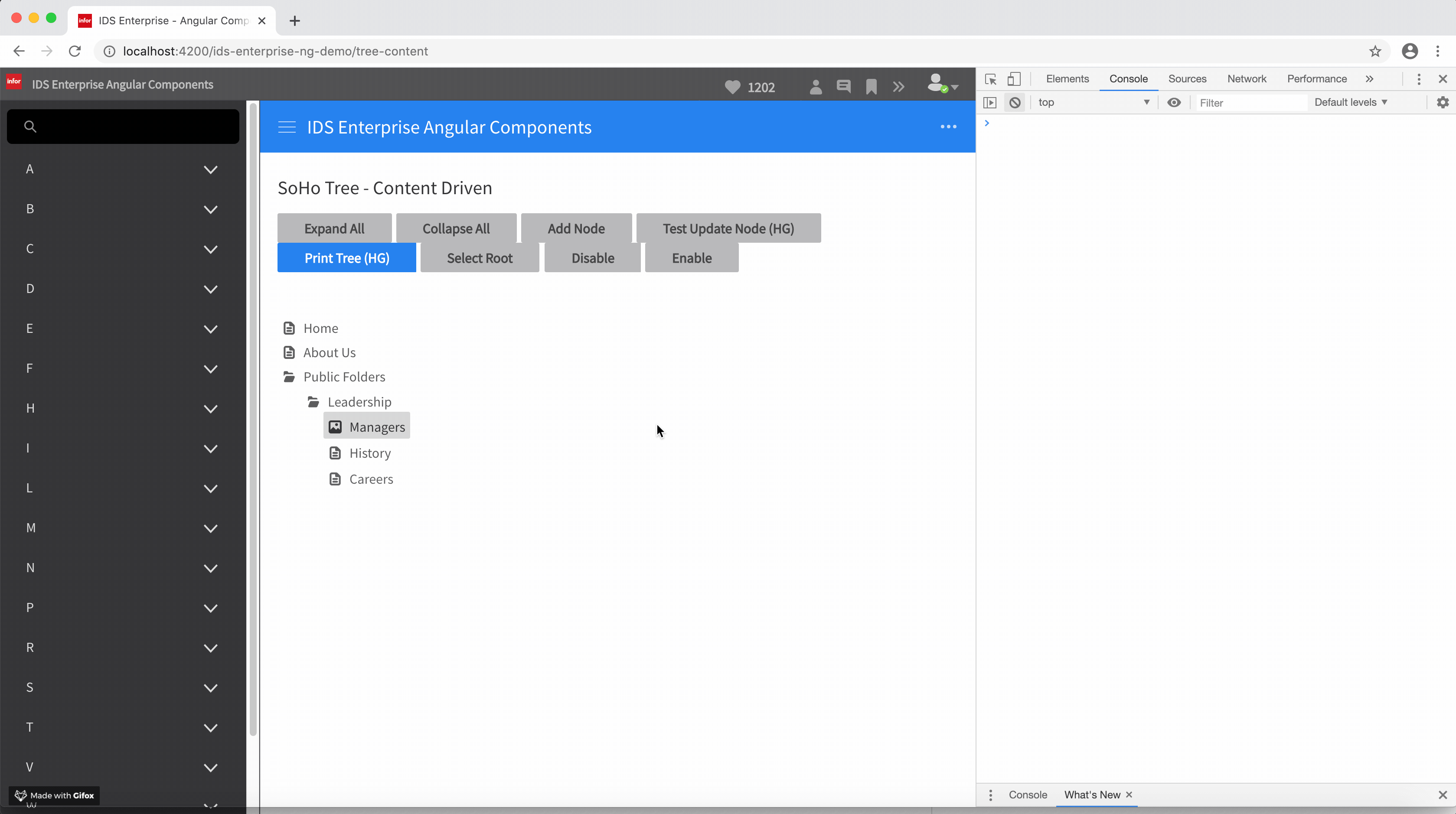
Task: Toggle the live expression eye icon
Action: (1174, 102)
